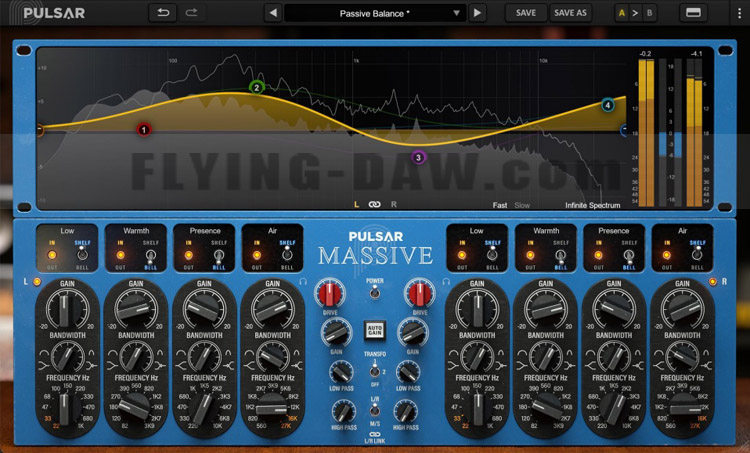The width and height of the screenshot is (750, 453).
Task: Click the Infinite Spectrum option
Action: pos(593,205)
